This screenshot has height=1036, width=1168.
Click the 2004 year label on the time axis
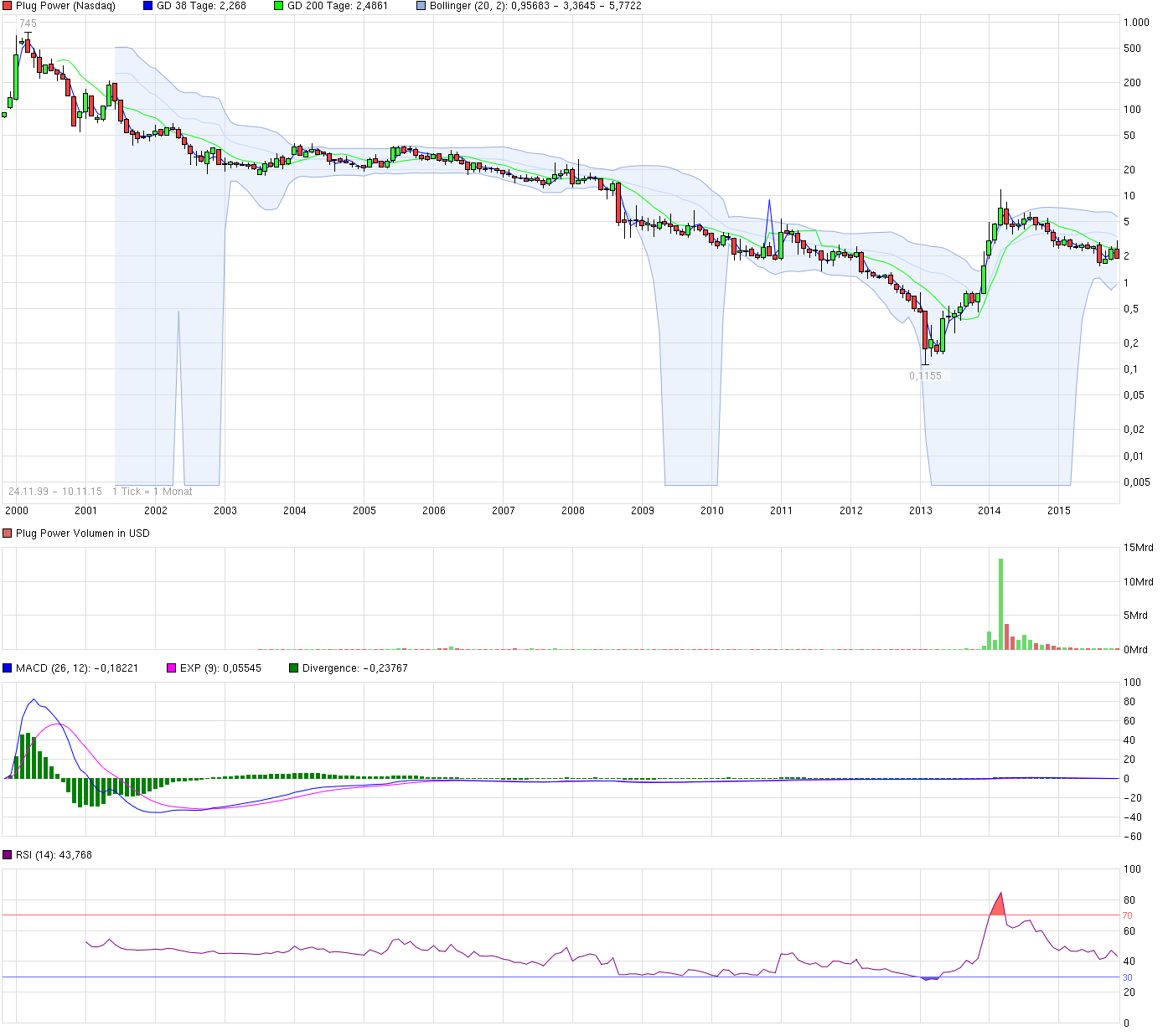pos(295,511)
